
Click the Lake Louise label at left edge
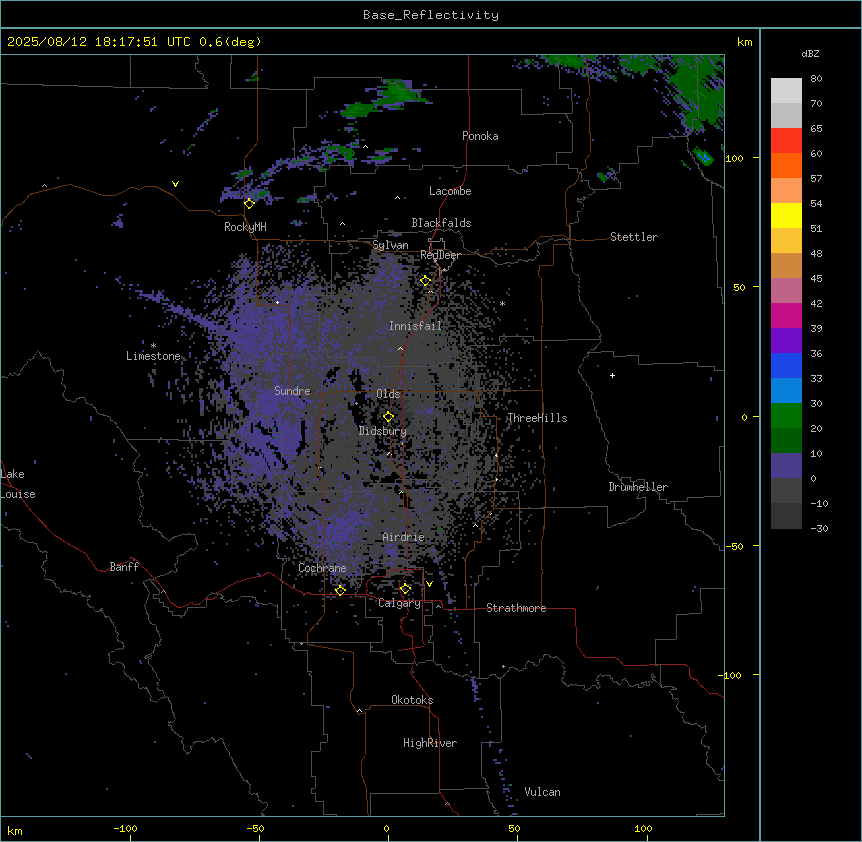tap(18, 484)
